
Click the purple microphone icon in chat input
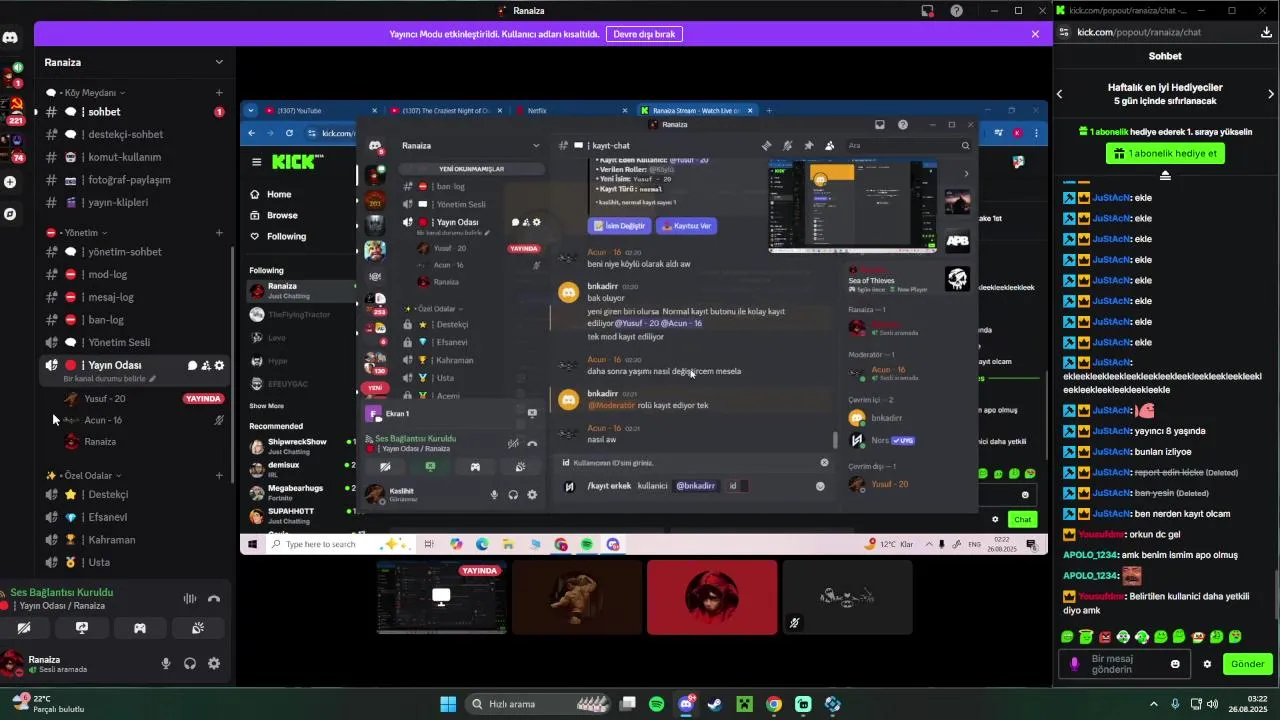pos(1075,664)
